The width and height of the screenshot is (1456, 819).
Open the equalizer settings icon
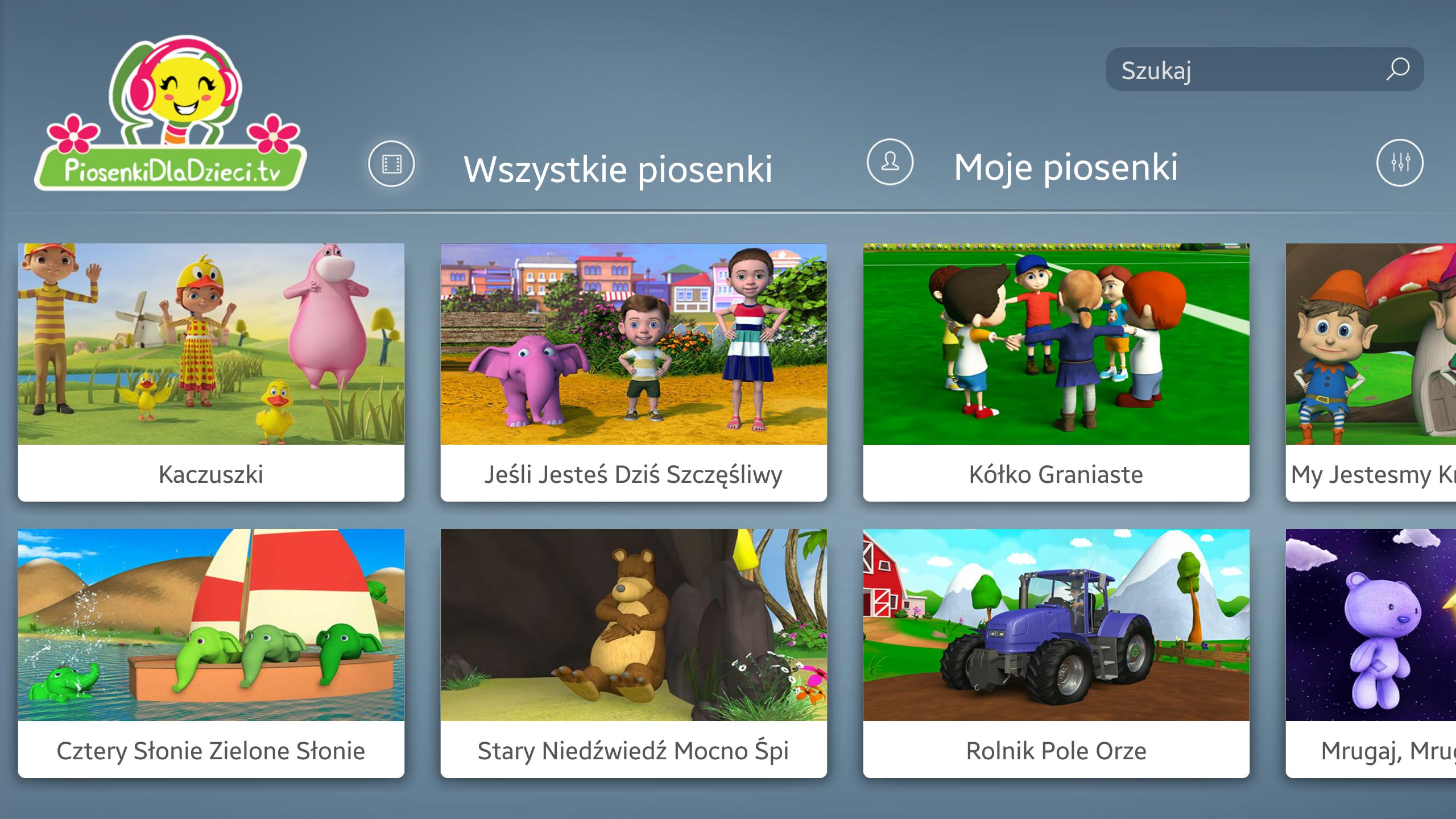pyautogui.click(x=1400, y=163)
